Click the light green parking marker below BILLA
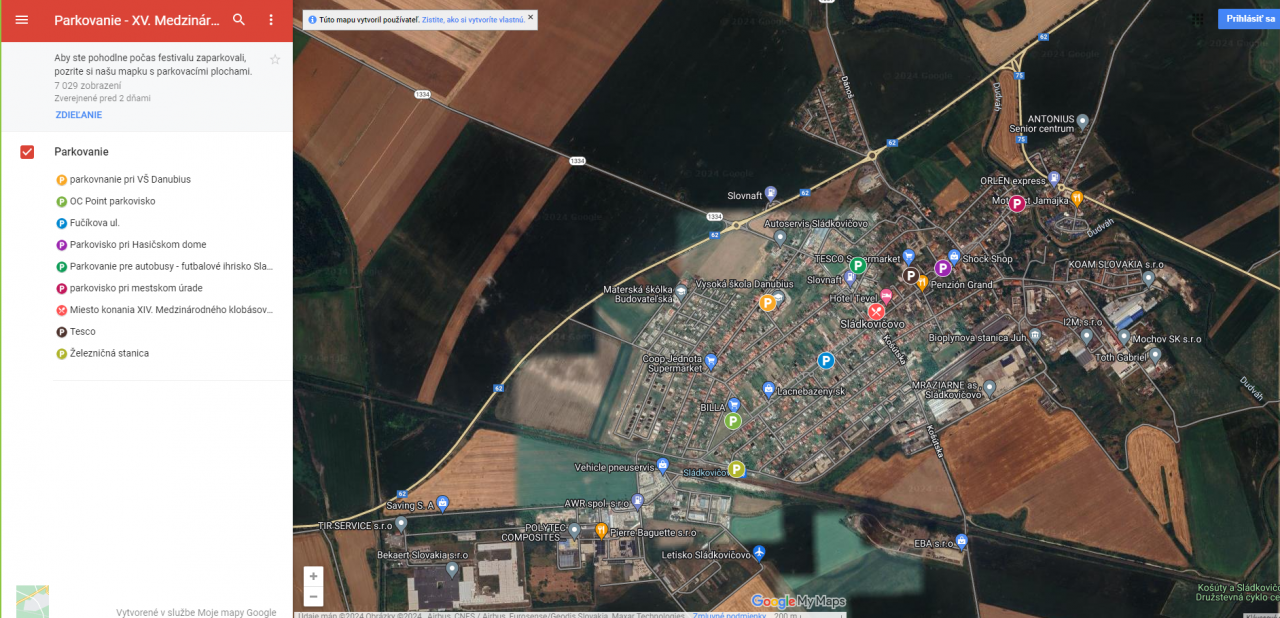Viewport: 1280px width, 618px height. tap(733, 421)
